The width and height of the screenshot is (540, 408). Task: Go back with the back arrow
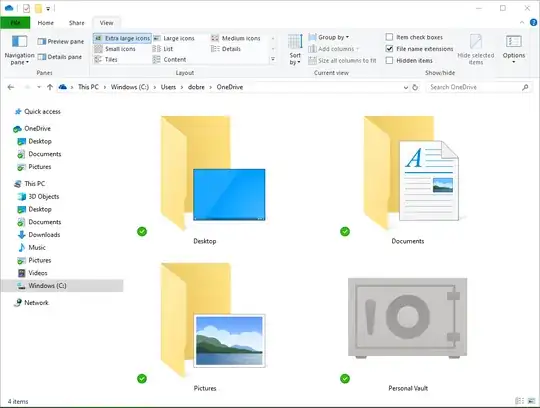pyautogui.click(x=11, y=87)
